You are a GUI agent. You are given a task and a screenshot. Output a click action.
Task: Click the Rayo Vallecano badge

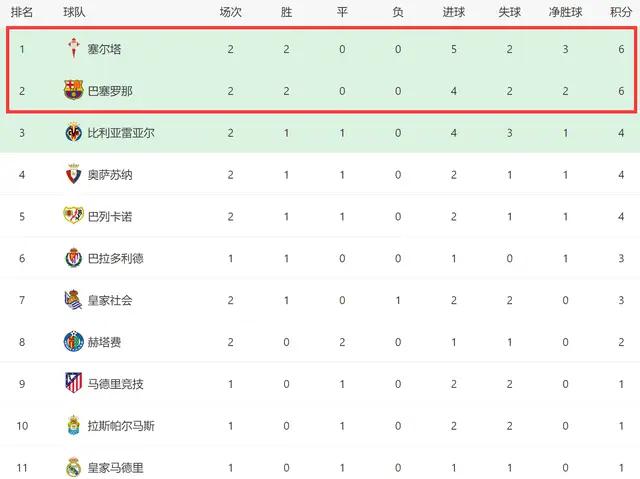(x=73, y=215)
